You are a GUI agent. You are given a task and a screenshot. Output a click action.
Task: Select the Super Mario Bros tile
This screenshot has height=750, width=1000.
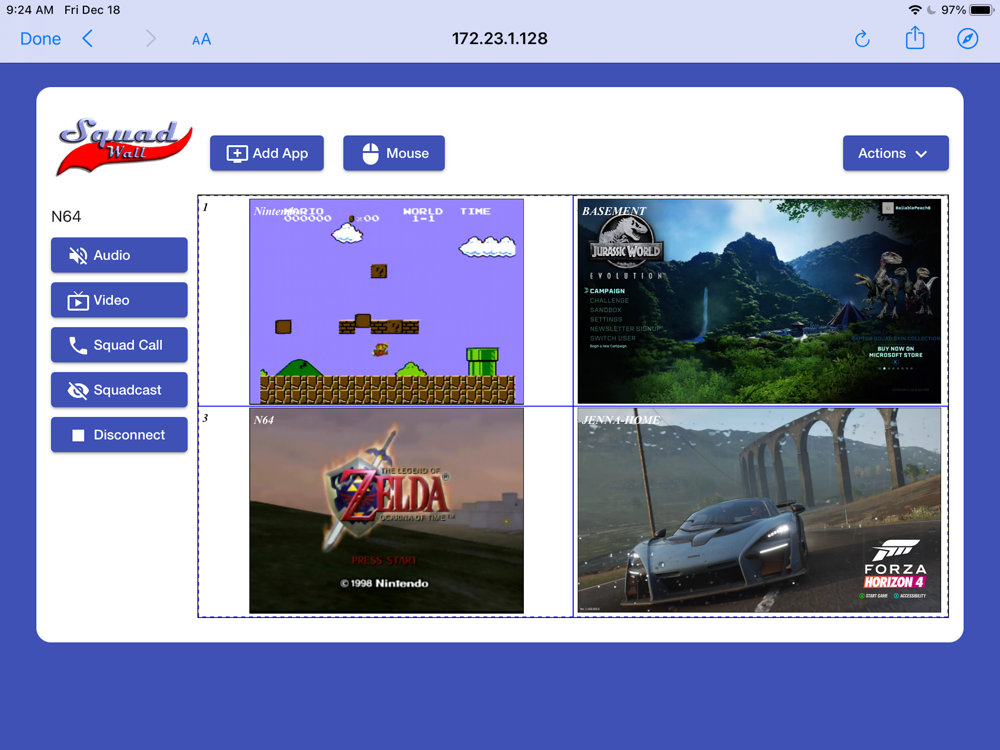386,302
